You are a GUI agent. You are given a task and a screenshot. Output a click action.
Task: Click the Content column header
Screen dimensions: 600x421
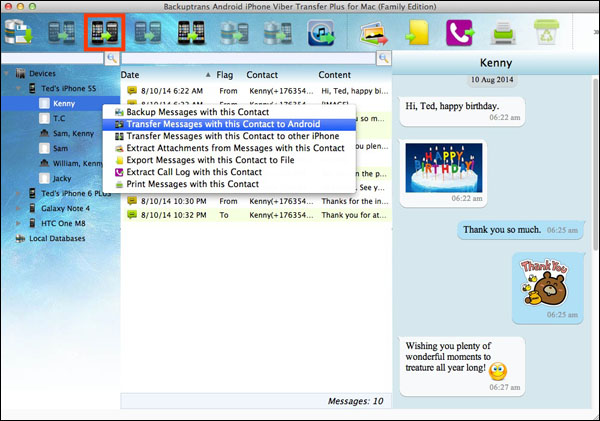pos(334,75)
